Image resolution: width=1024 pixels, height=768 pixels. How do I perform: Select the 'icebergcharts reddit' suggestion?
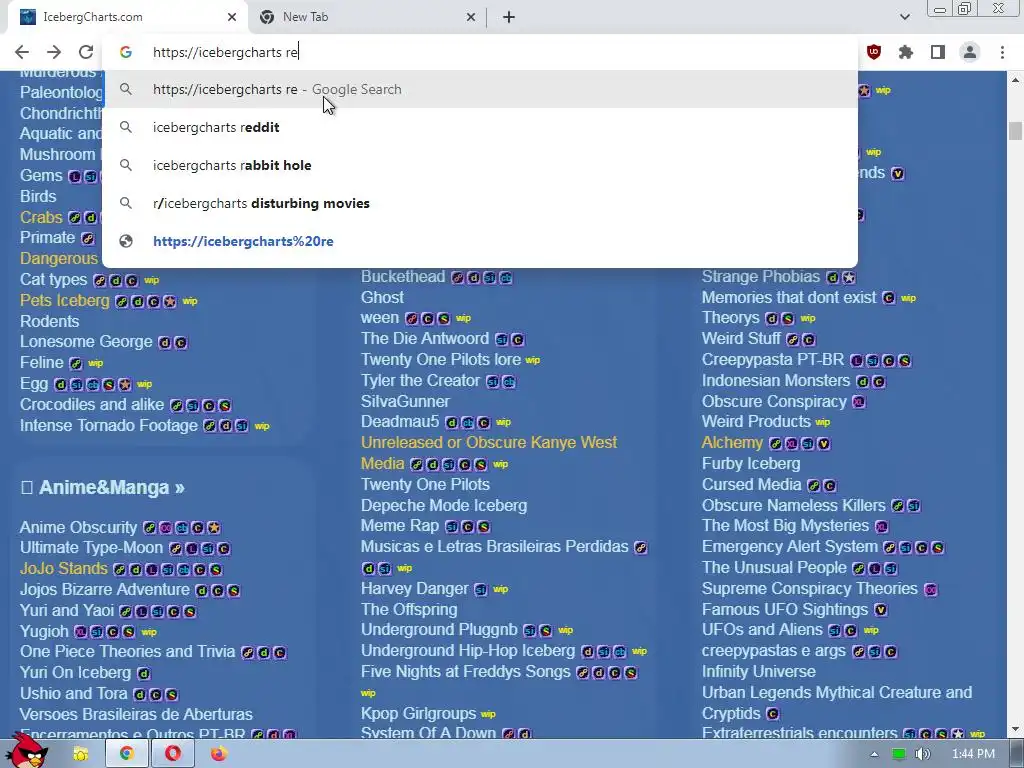pos(480,127)
